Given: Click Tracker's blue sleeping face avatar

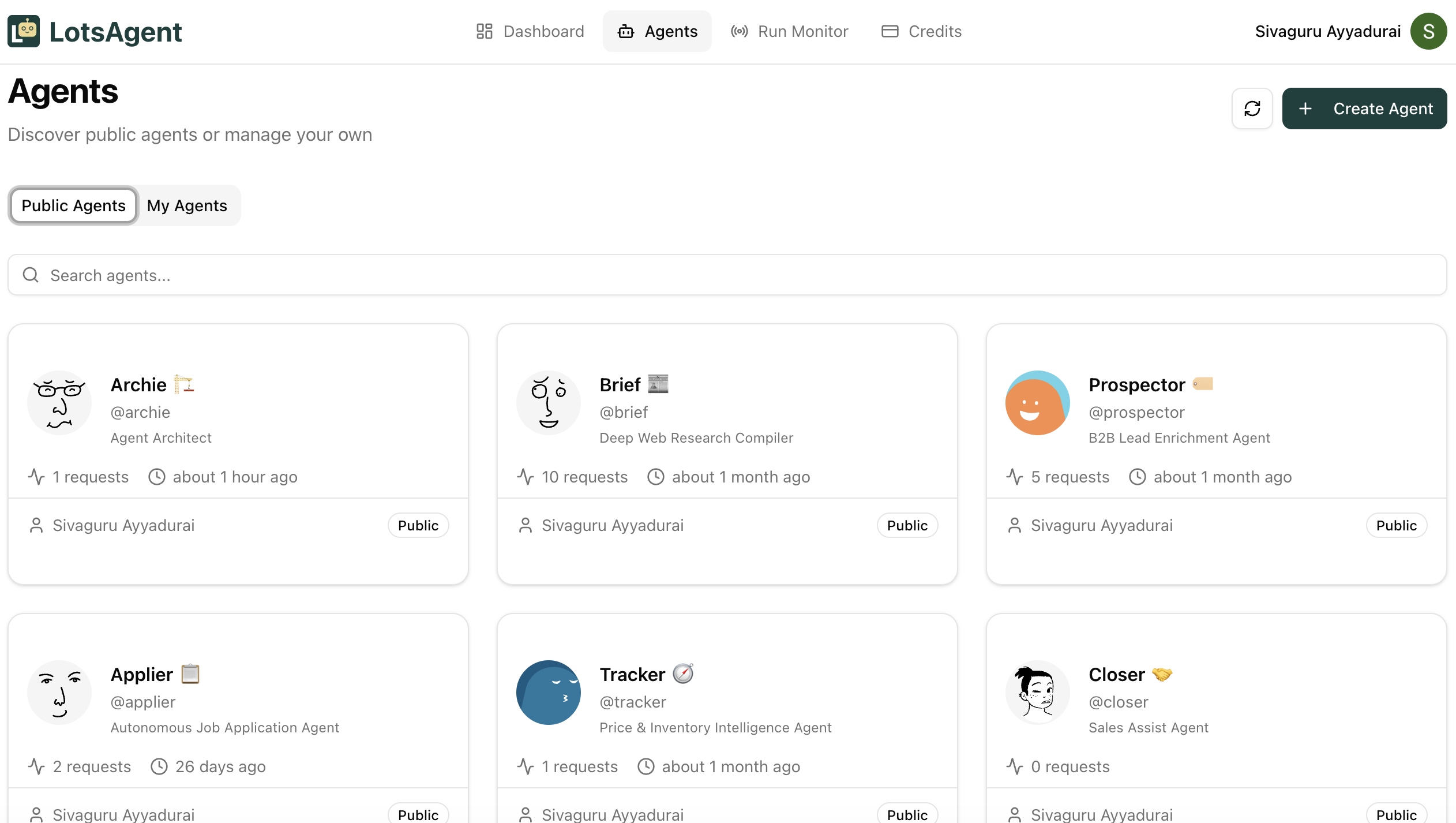Looking at the screenshot, I should coord(548,692).
